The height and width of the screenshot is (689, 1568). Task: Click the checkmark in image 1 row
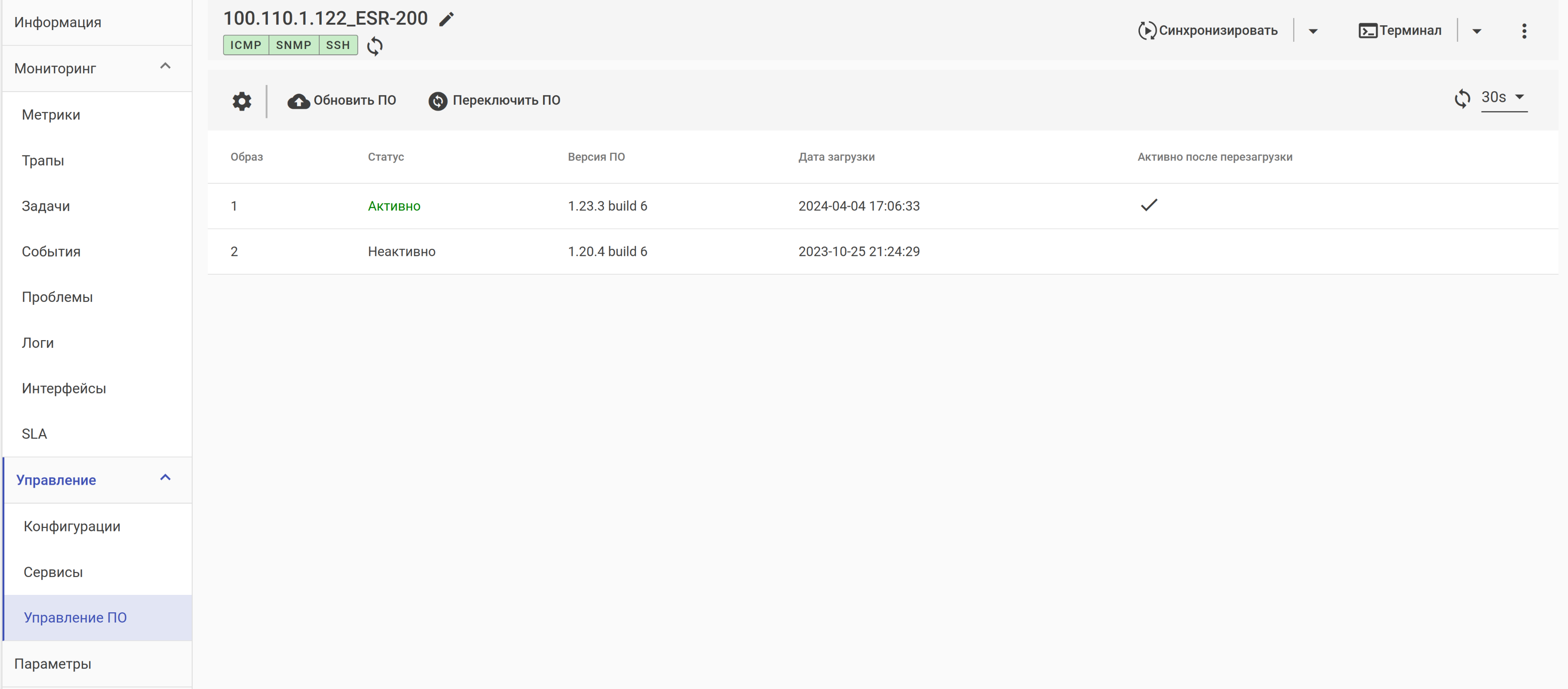pos(1149,205)
